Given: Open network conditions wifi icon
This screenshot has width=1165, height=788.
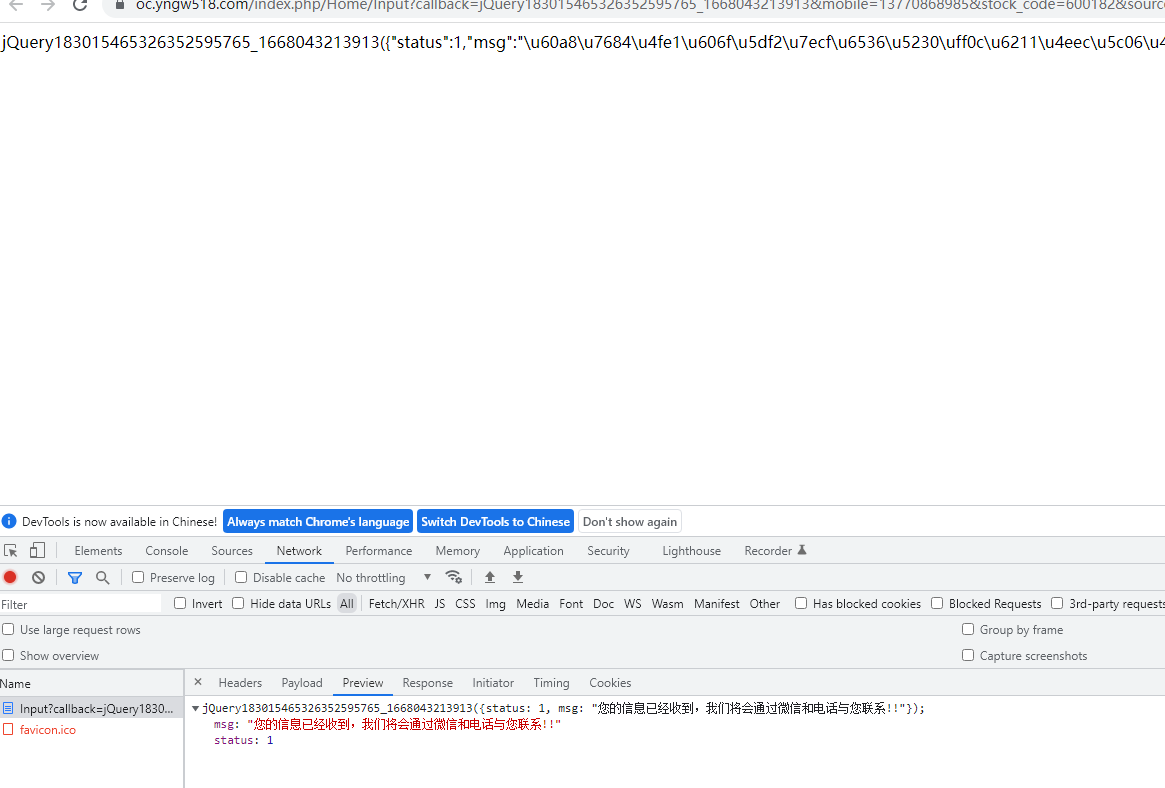Looking at the screenshot, I should click(x=453, y=577).
